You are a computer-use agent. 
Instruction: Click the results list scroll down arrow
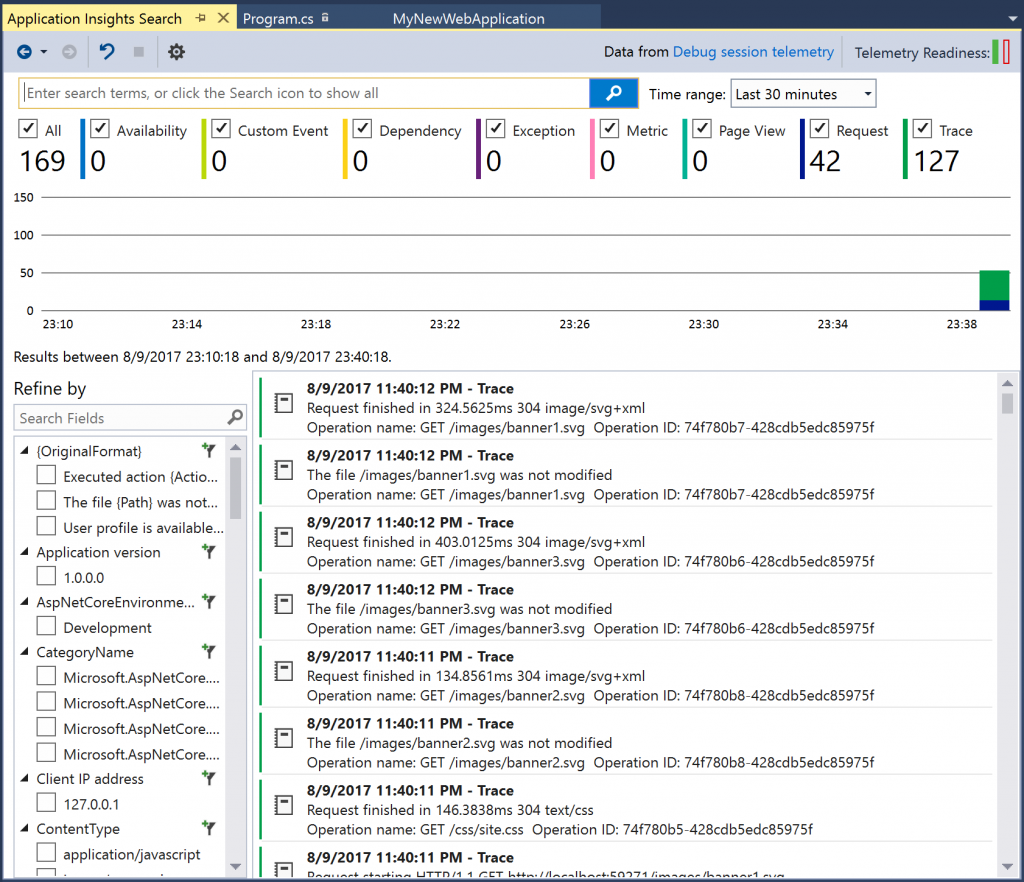pyautogui.click(x=1008, y=866)
